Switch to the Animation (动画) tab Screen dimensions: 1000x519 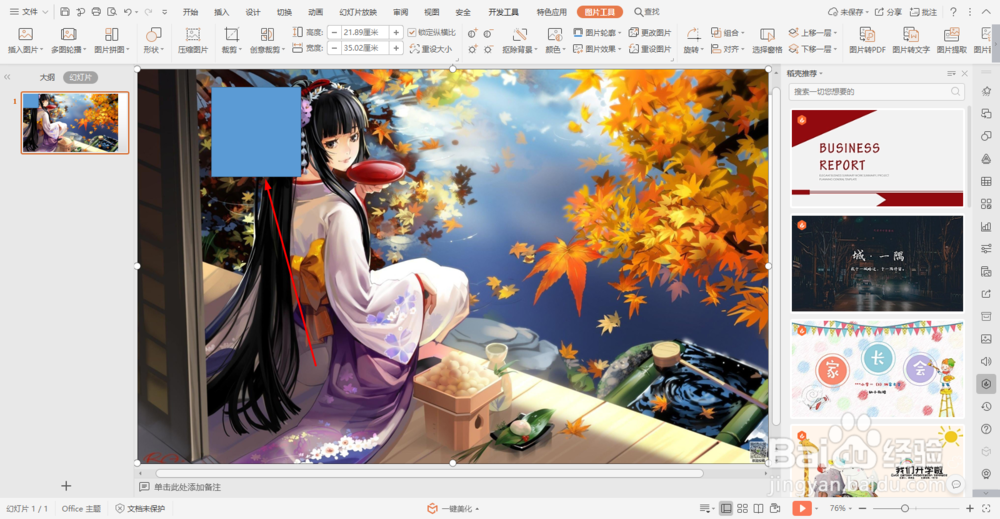[315, 11]
